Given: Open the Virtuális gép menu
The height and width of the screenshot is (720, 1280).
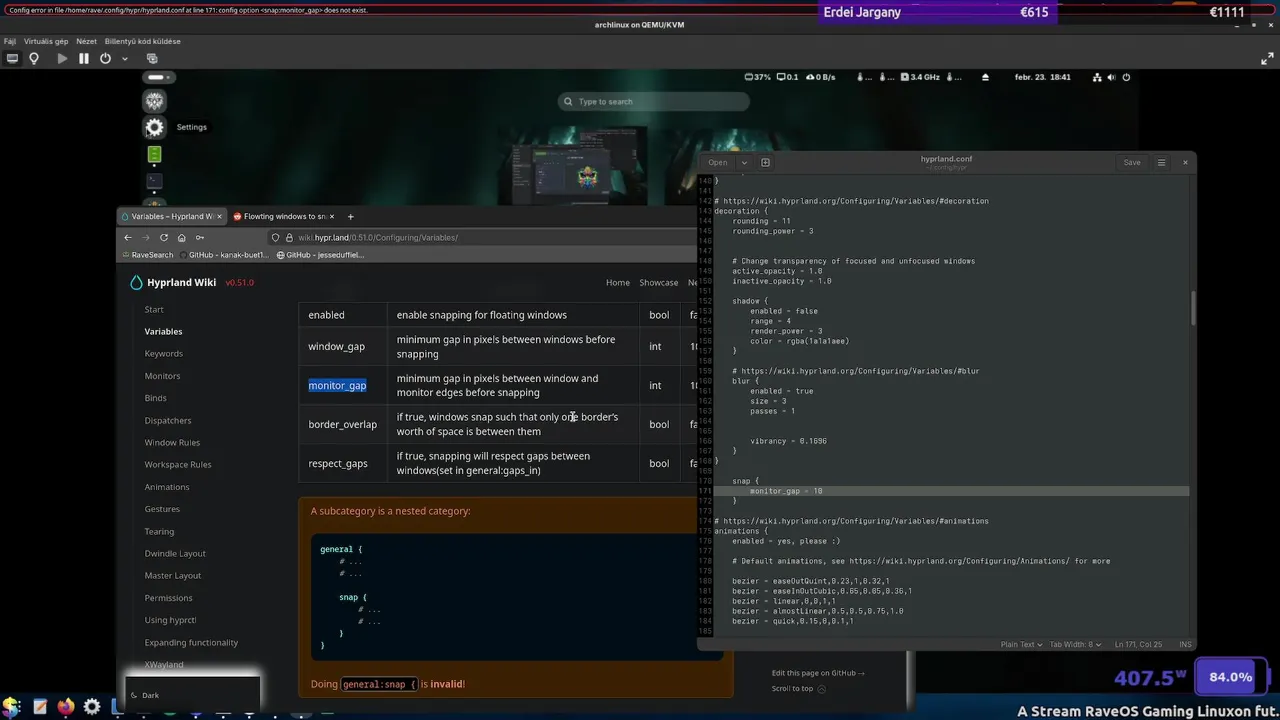Looking at the screenshot, I should (46, 41).
